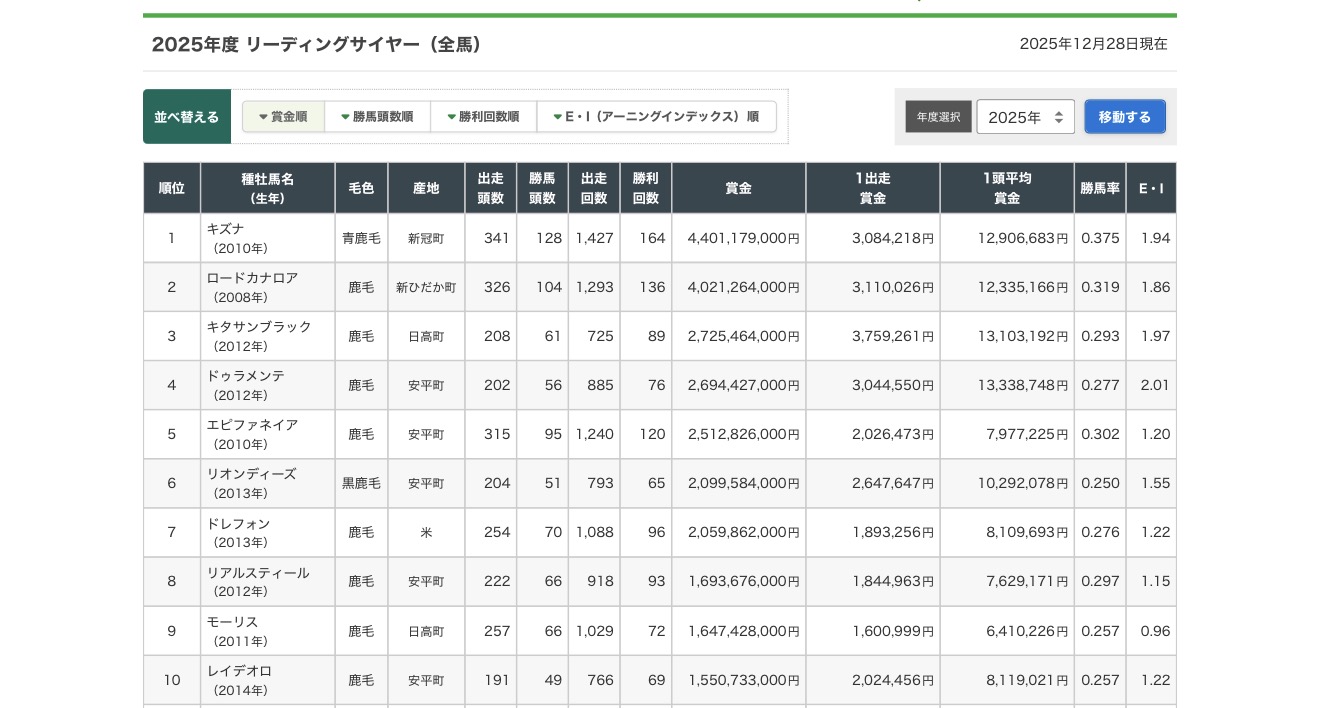This screenshot has width=1320, height=708.
Task: Open the レイデオロ sire entry
Action: [239, 670]
